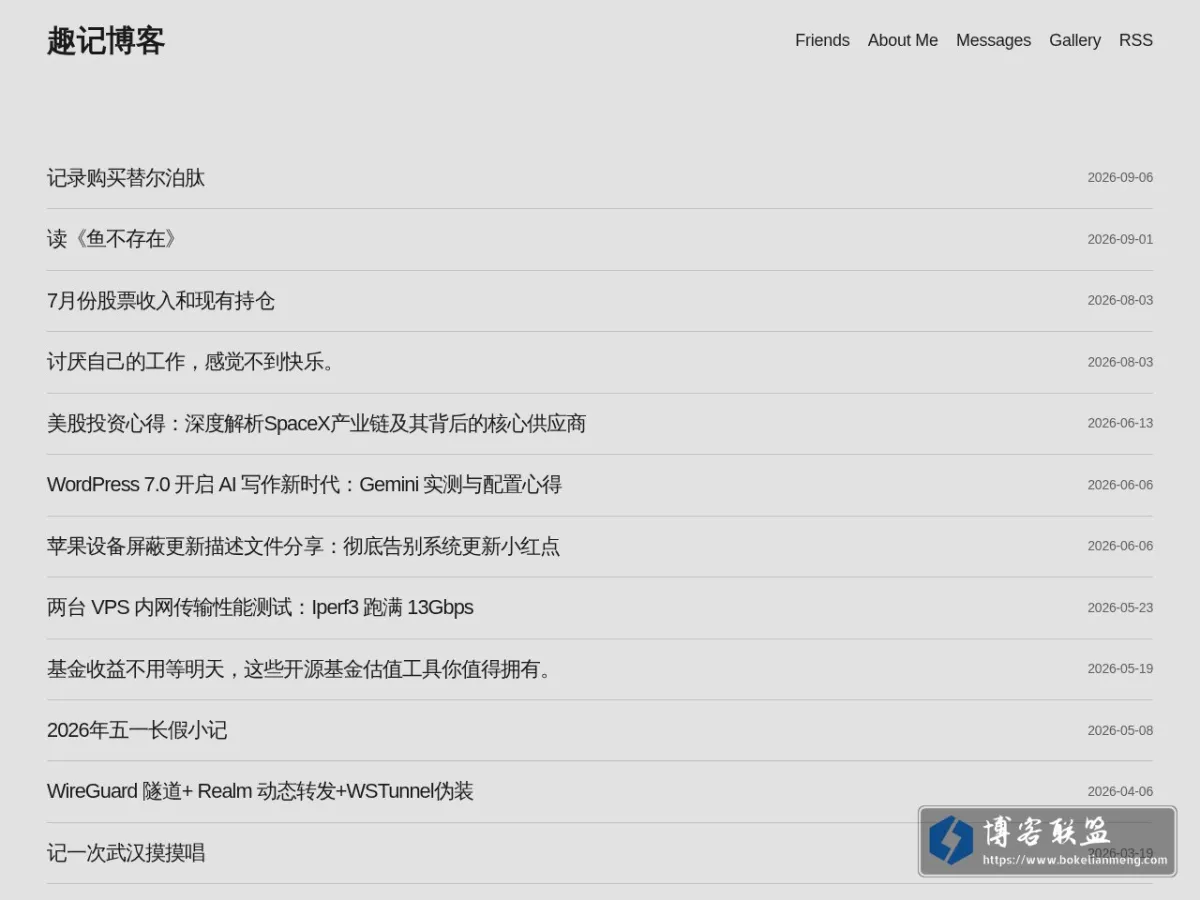View the Gallery page

tap(1075, 40)
